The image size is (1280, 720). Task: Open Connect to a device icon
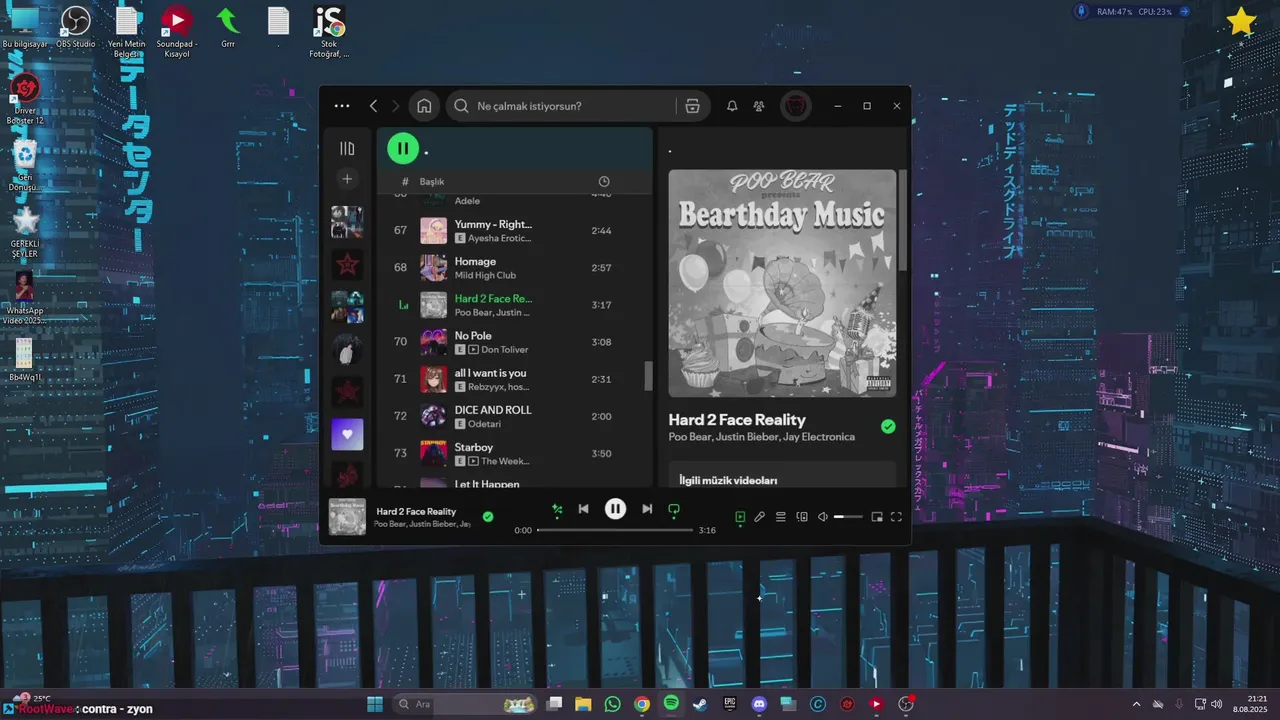pyautogui.click(x=802, y=517)
